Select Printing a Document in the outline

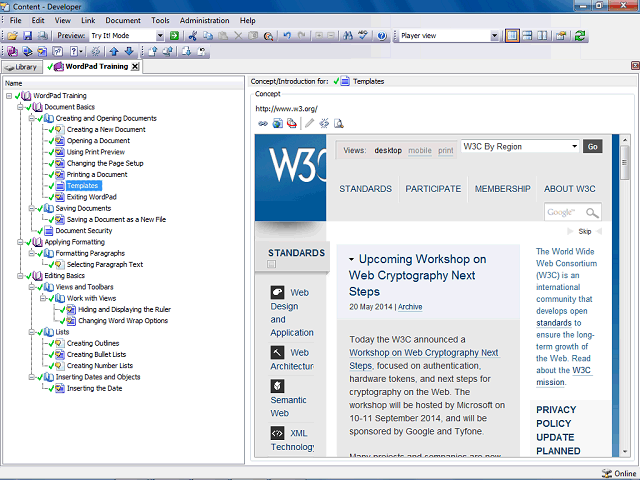[97, 175]
